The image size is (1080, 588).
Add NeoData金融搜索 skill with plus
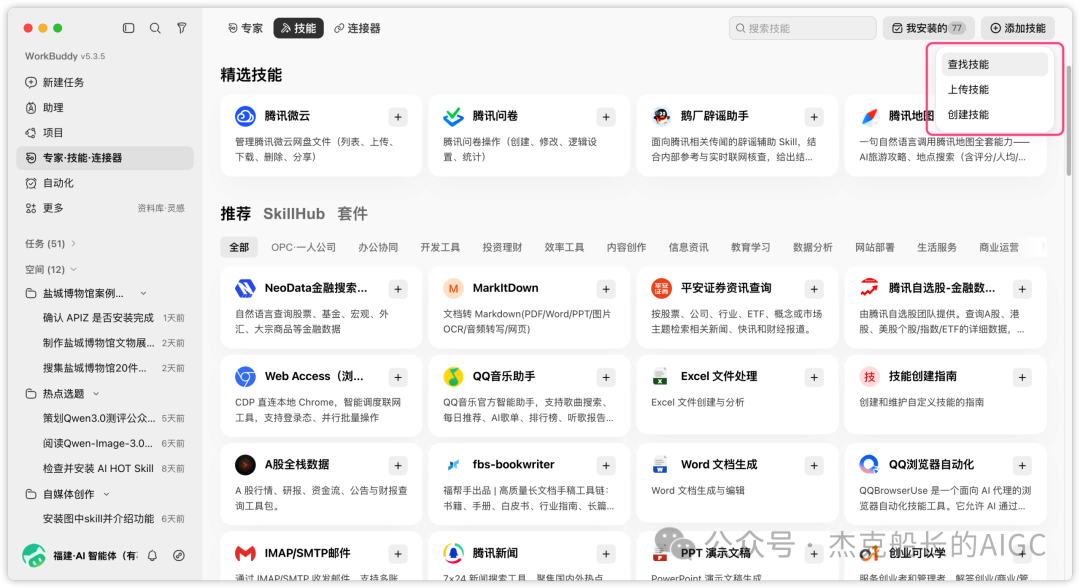[397, 289]
